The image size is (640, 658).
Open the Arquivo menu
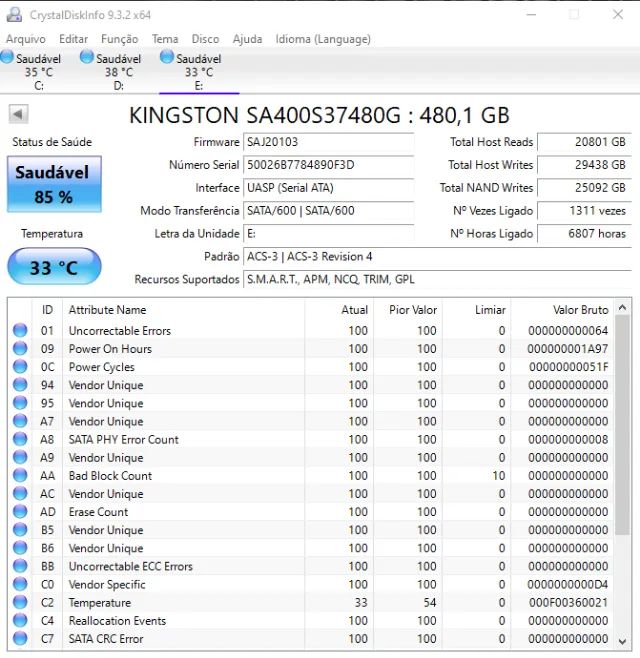coord(26,39)
